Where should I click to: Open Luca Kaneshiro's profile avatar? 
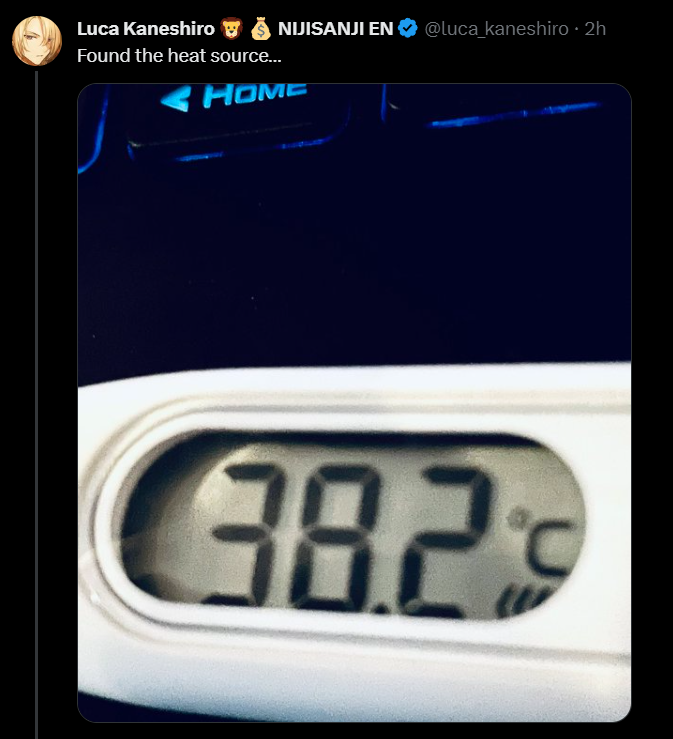[x=37, y=41]
